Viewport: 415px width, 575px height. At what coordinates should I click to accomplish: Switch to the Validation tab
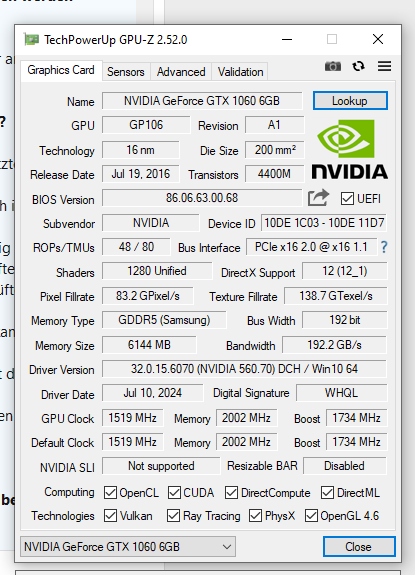point(240,72)
